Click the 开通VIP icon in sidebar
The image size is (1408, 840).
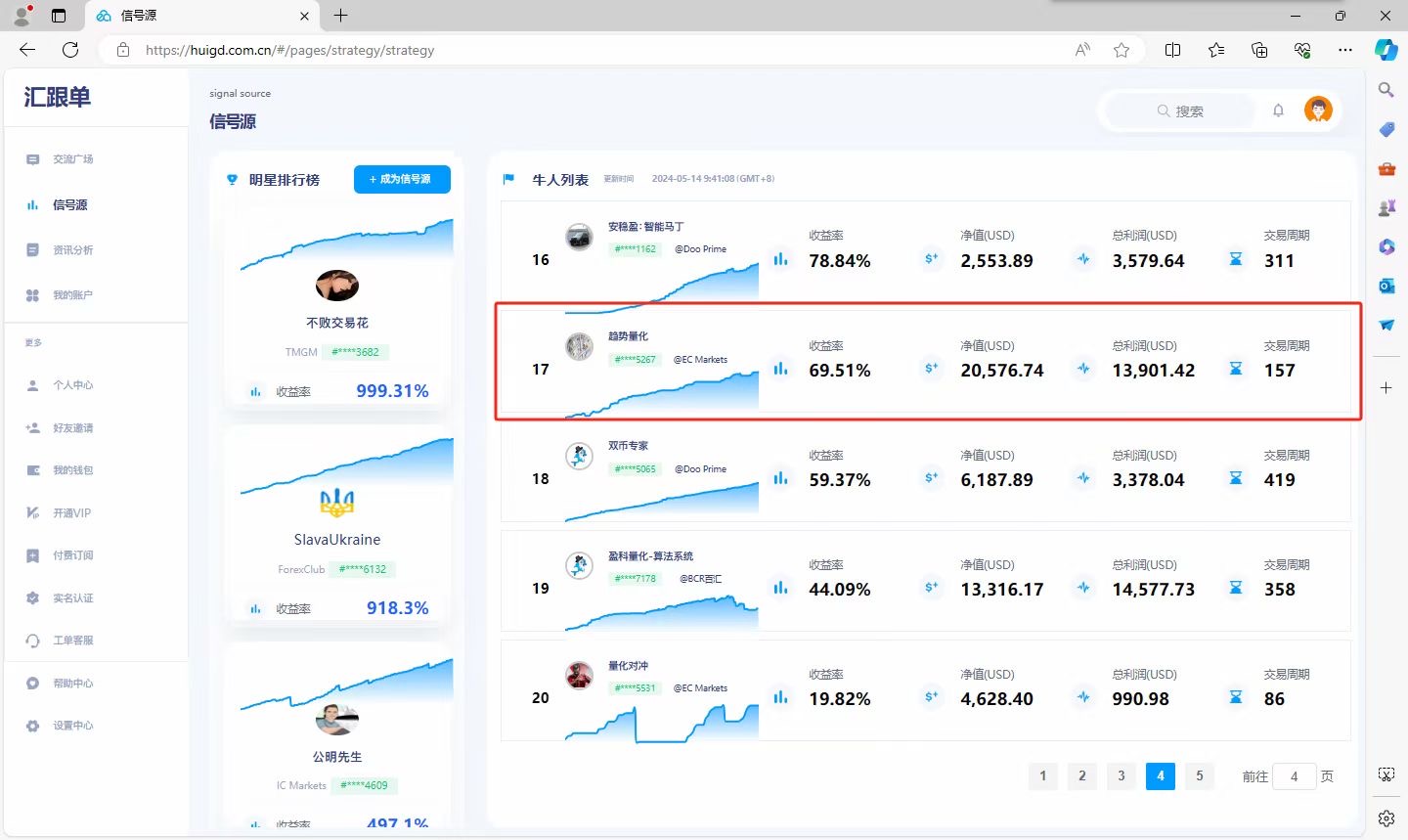(x=32, y=513)
